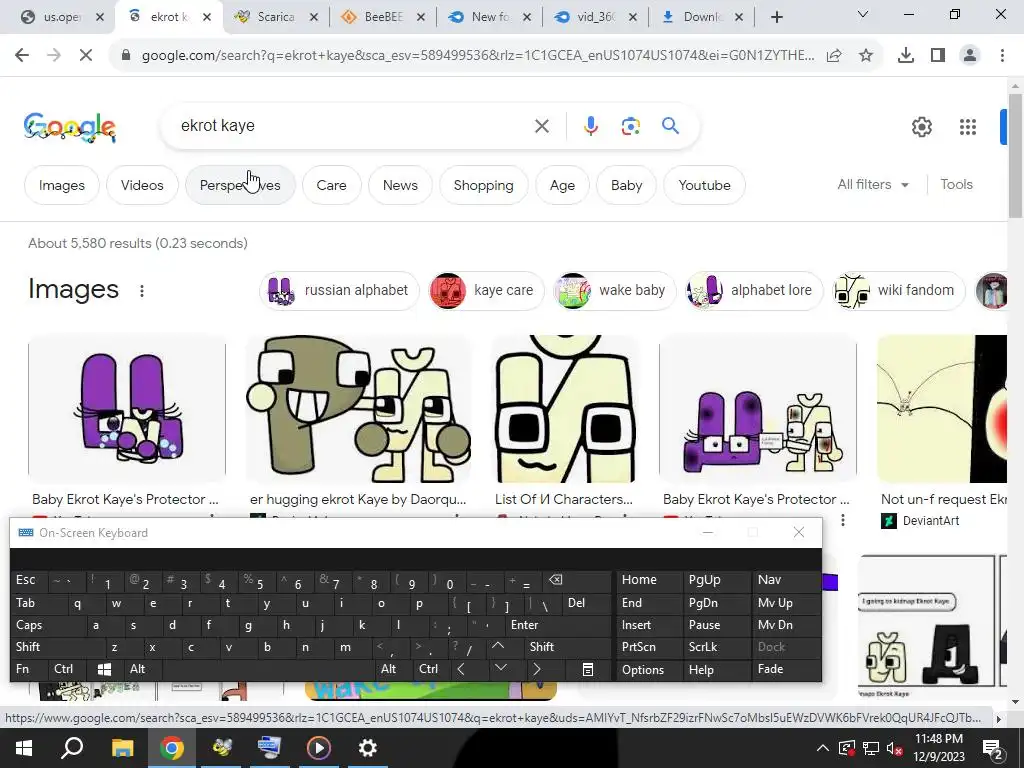Viewport: 1024px width, 768px height.
Task: Open the er hugging ekrot Kaye thumbnail
Action: [358, 408]
